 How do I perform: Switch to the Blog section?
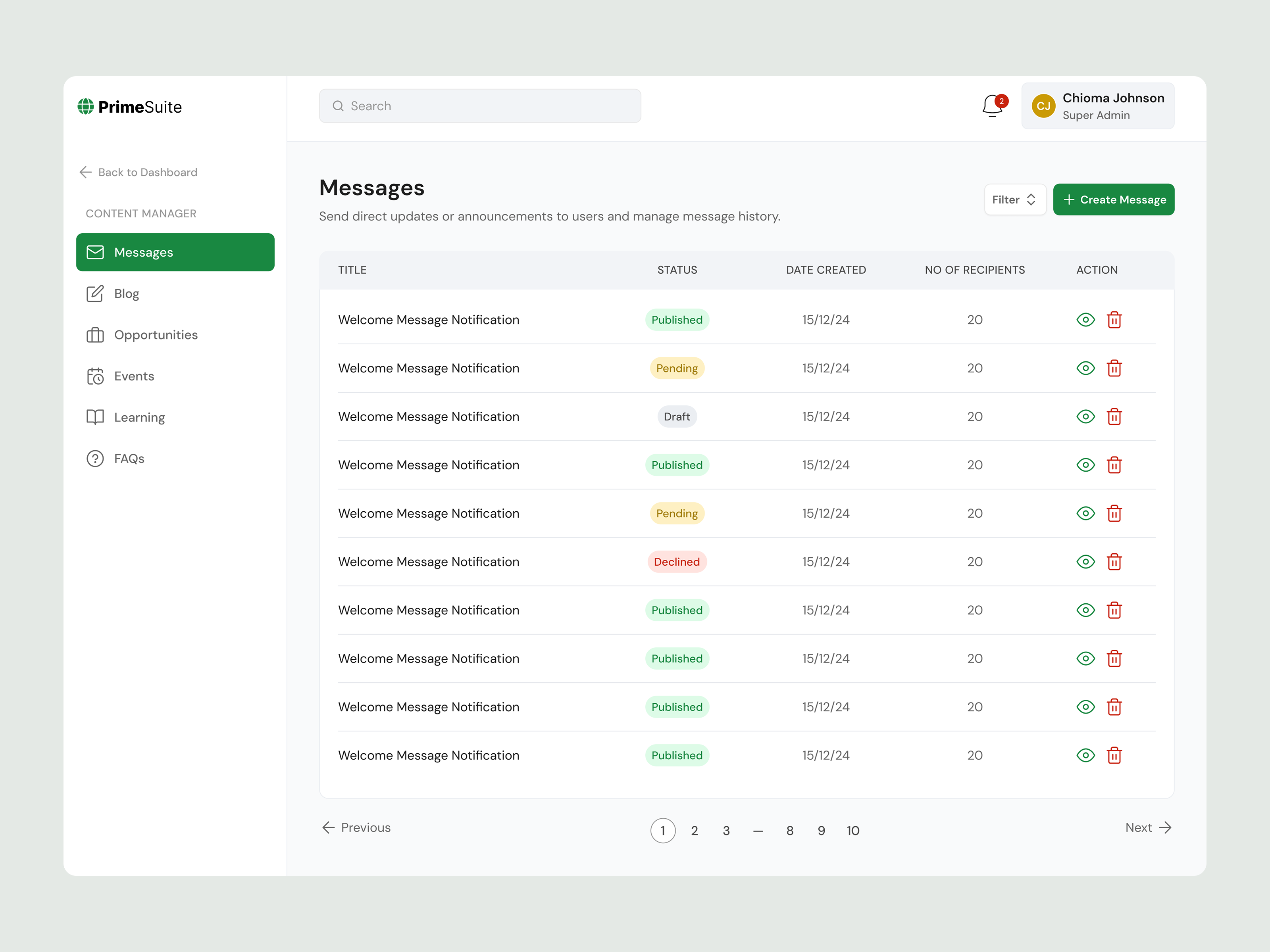point(126,293)
